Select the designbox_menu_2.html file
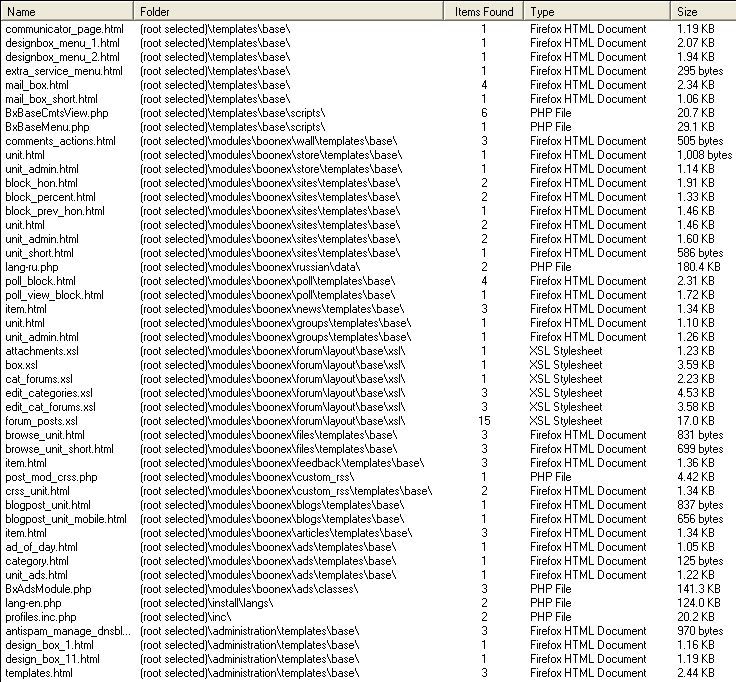The height and width of the screenshot is (682, 736). pos(59,57)
